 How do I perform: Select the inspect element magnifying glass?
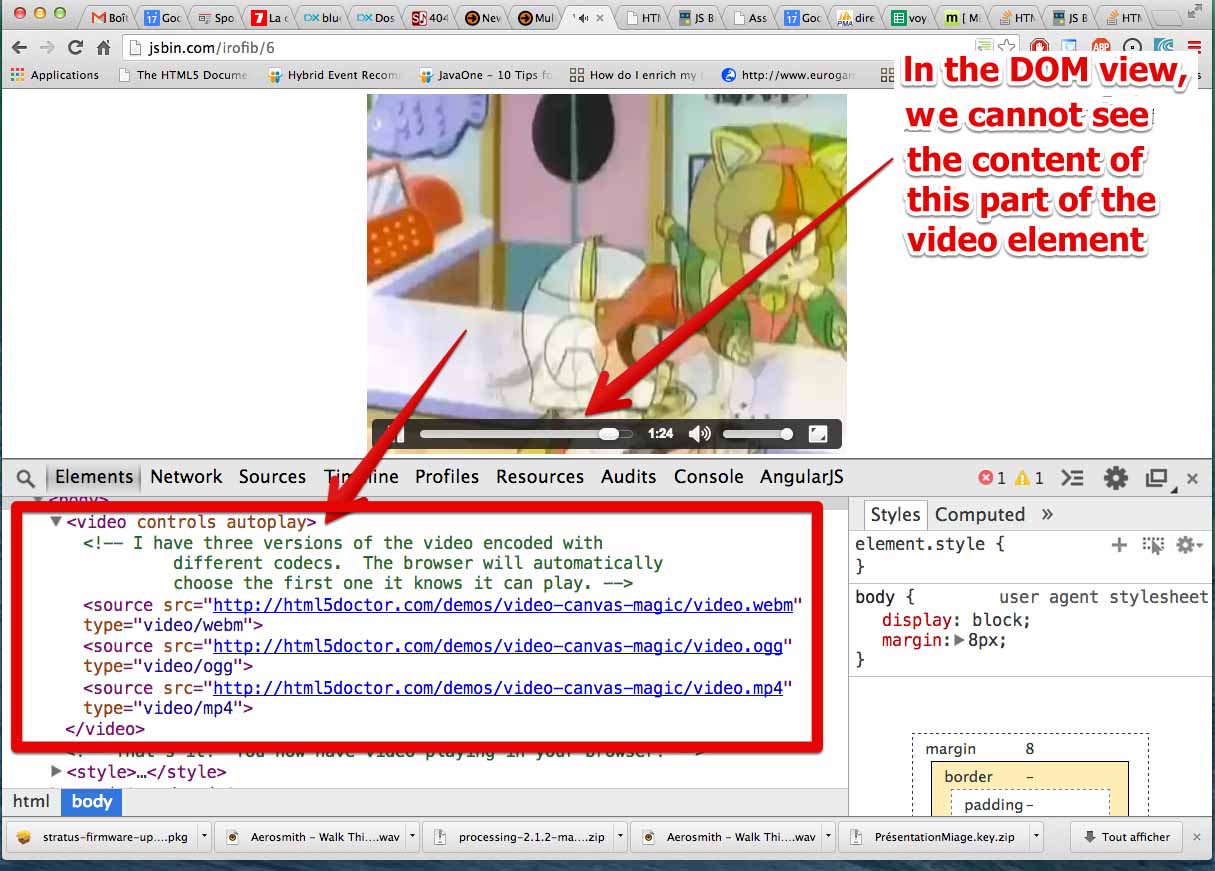26,477
